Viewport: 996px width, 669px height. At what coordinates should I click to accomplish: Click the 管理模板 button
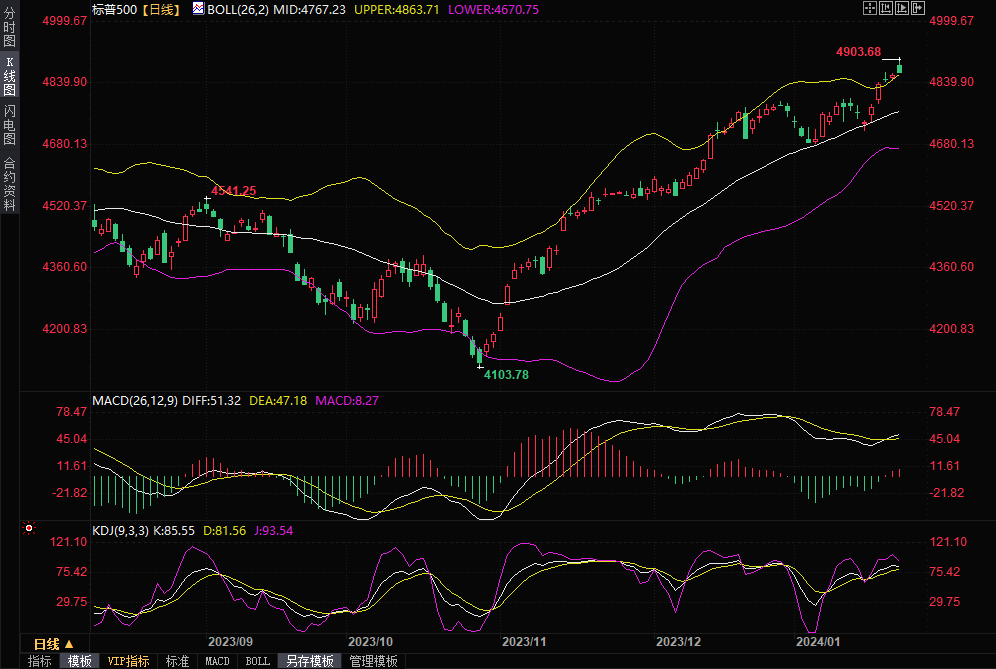pos(373,661)
